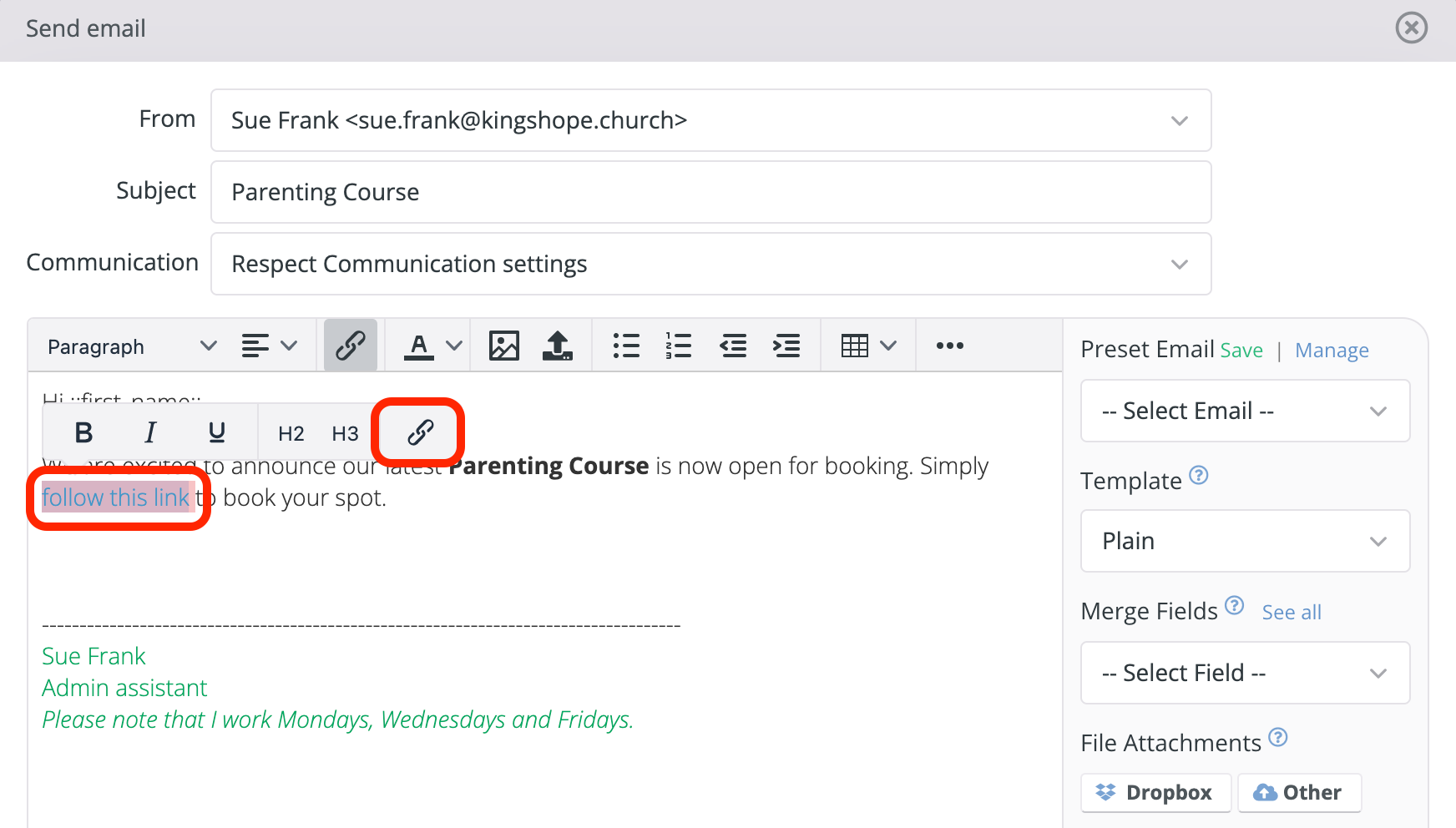Click the Subject input field
Viewport: 1456px width, 828px height.
[710, 191]
